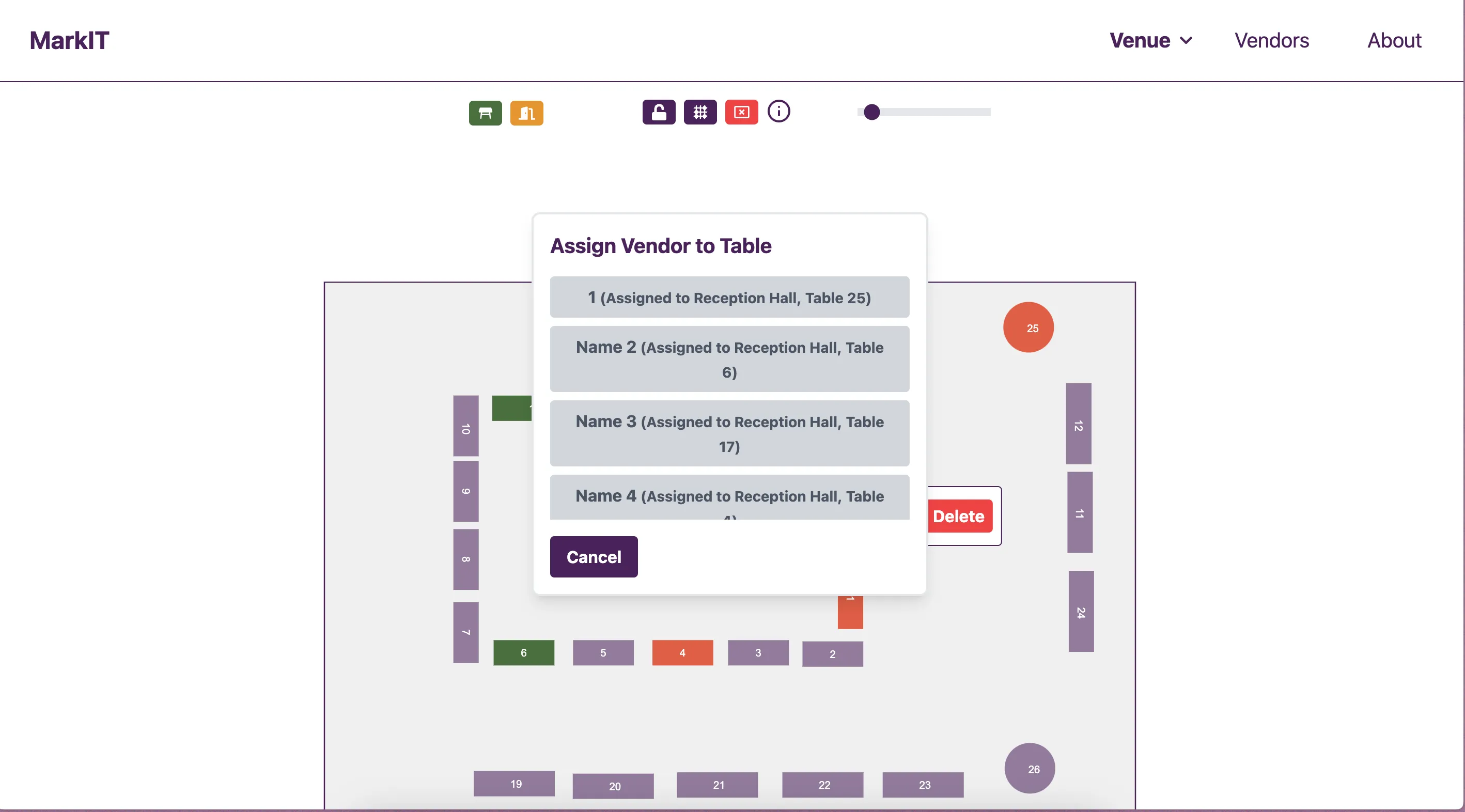
Task: Open the info circle icon
Action: tap(778, 112)
